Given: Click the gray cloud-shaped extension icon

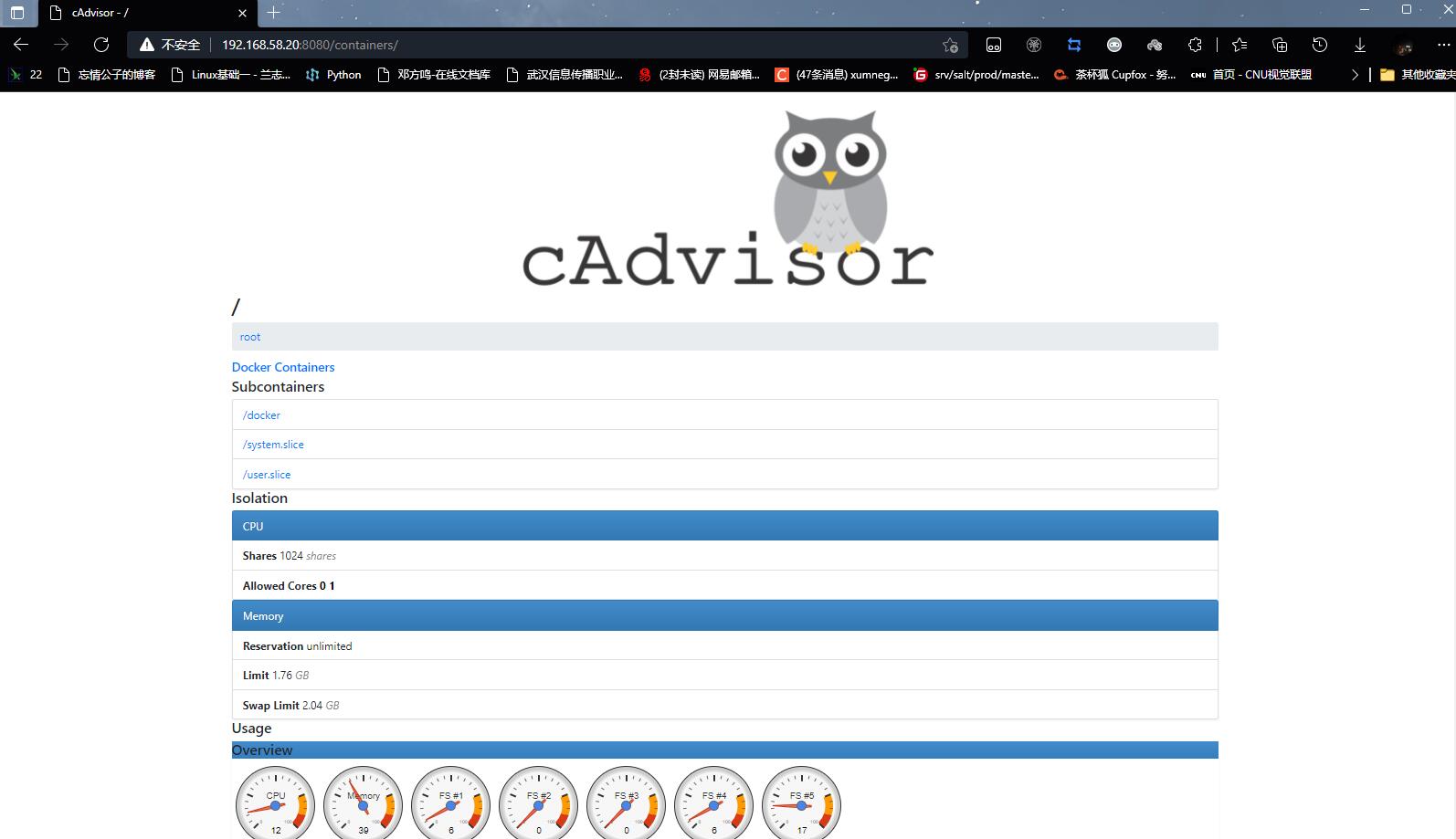Looking at the screenshot, I should click(x=1155, y=45).
